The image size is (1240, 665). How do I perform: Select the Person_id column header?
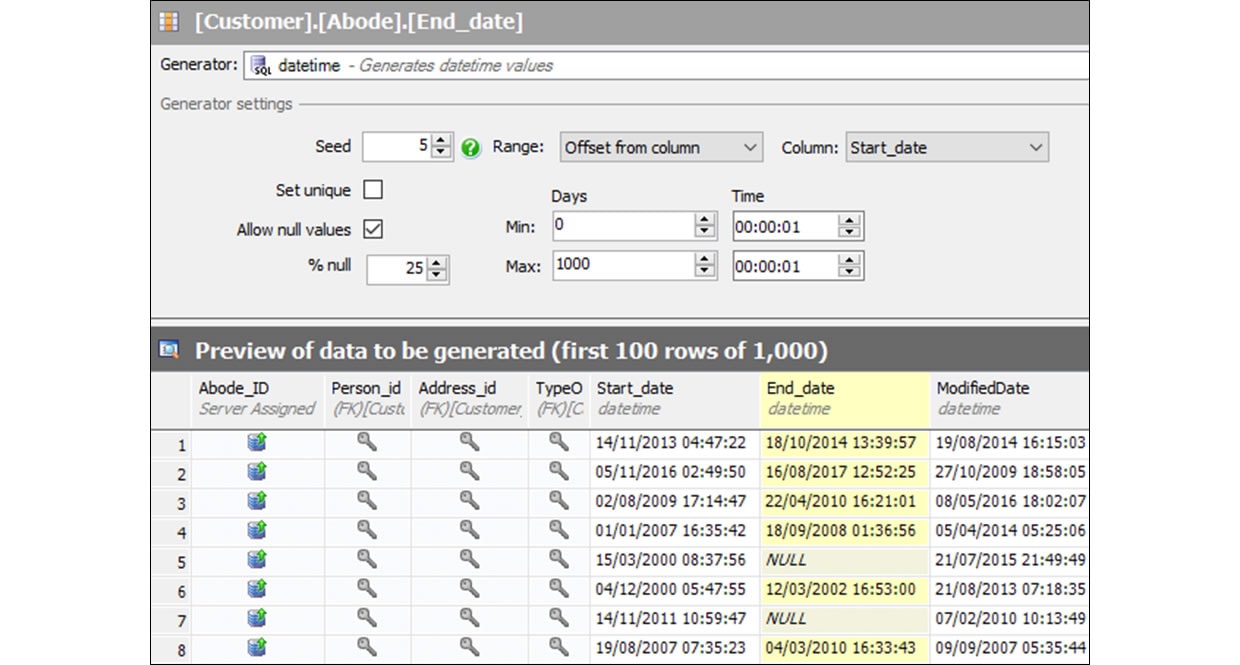coord(367,399)
